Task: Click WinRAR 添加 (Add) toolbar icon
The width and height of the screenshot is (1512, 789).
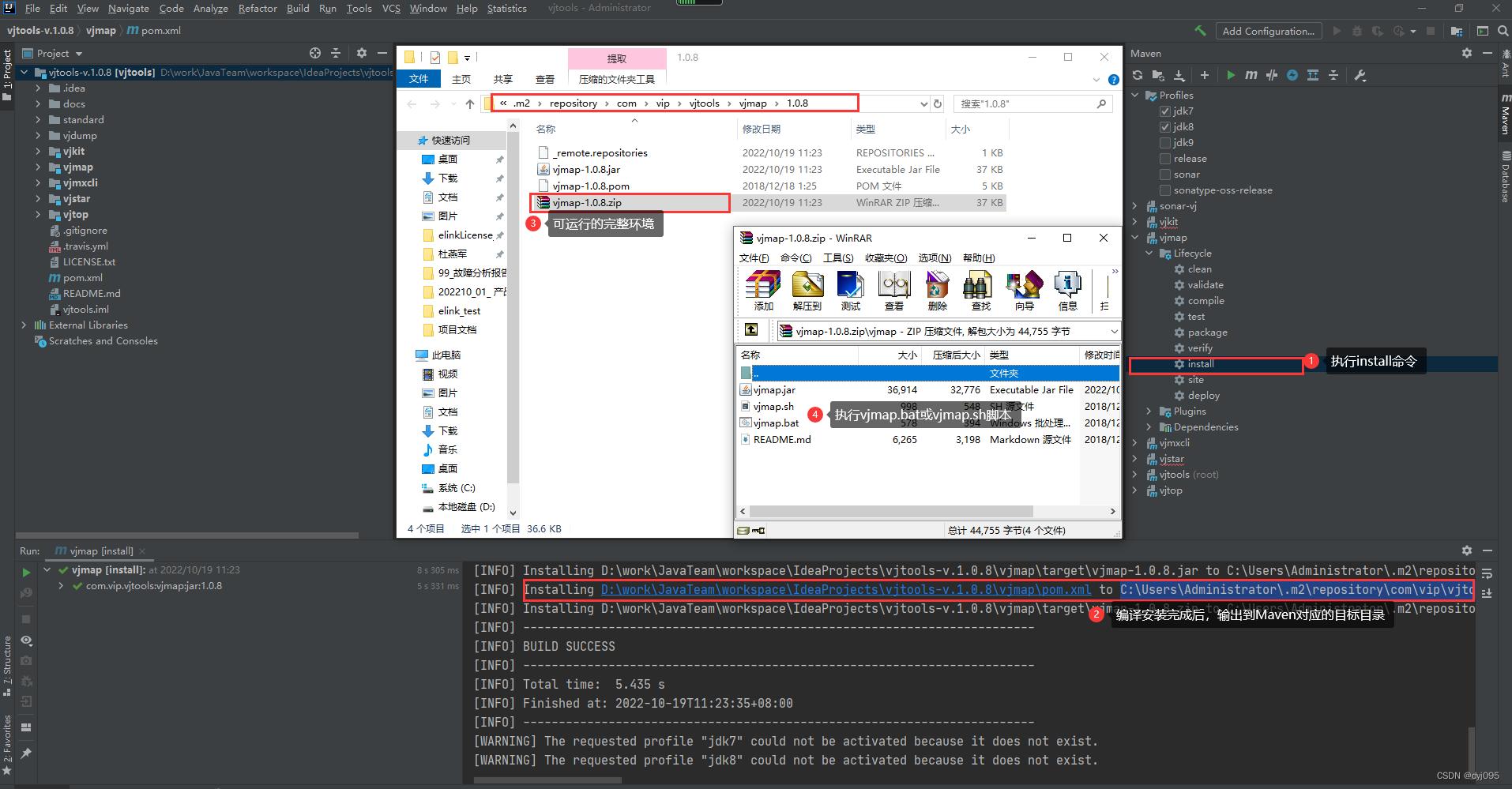Action: (x=763, y=290)
